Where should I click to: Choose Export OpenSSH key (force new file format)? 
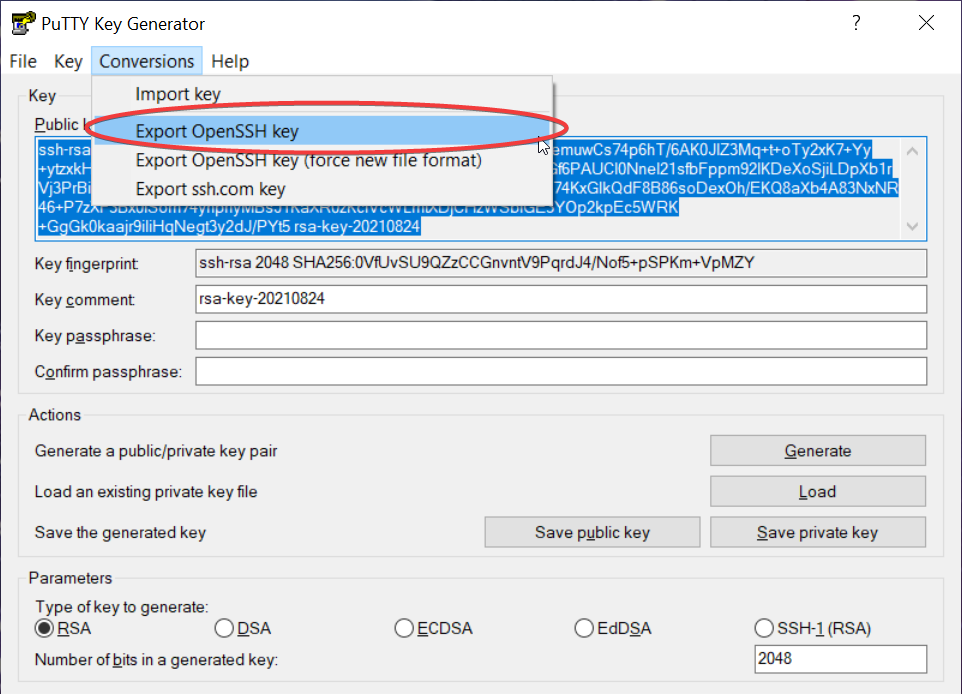point(322,160)
